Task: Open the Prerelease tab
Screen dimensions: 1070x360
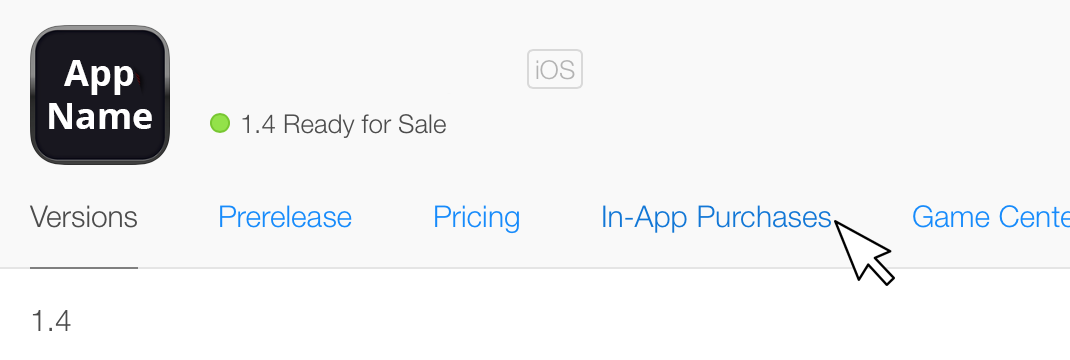Action: pyautogui.click(x=285, y=218)
